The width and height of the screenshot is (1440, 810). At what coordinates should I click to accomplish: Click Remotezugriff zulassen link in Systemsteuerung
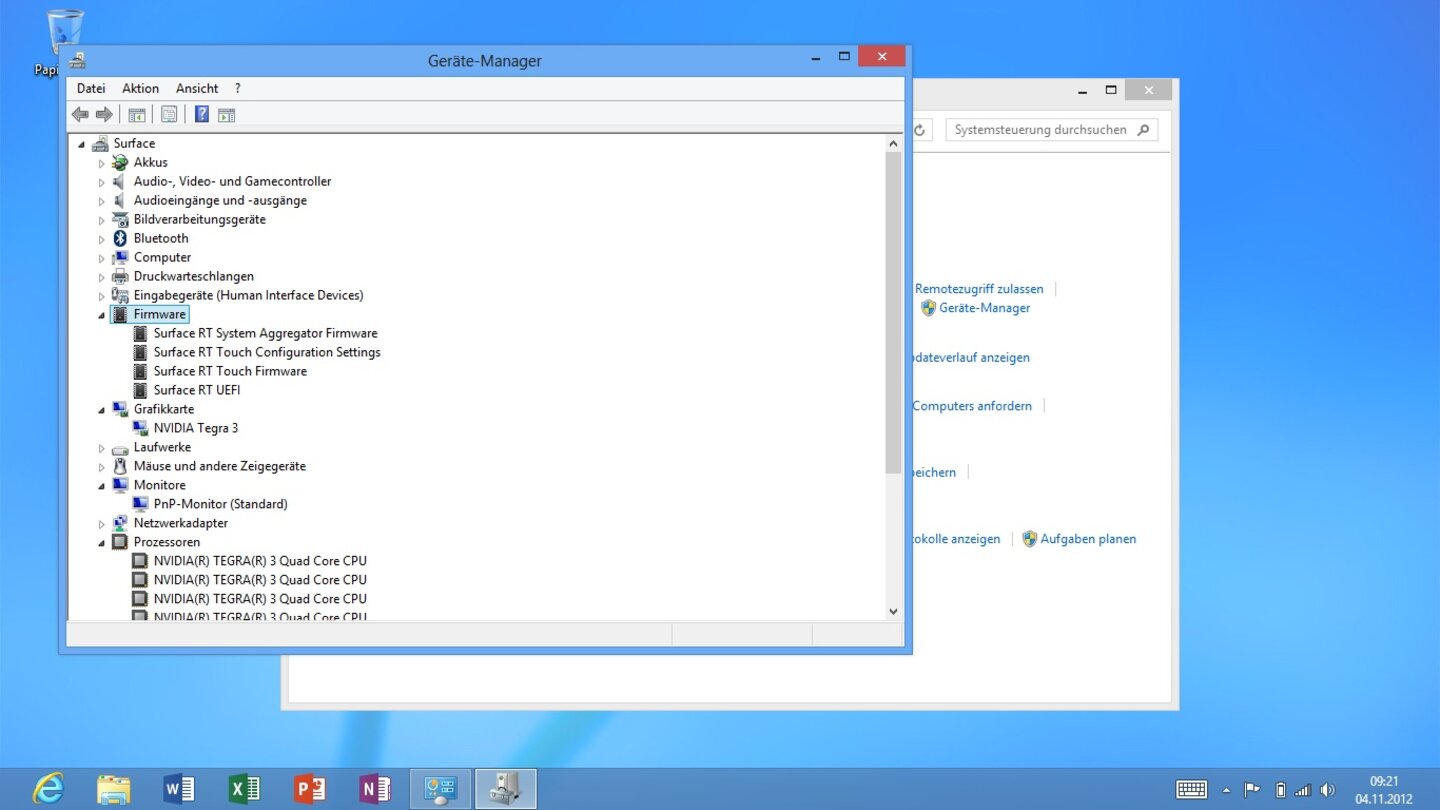click(x=979, y=289)
